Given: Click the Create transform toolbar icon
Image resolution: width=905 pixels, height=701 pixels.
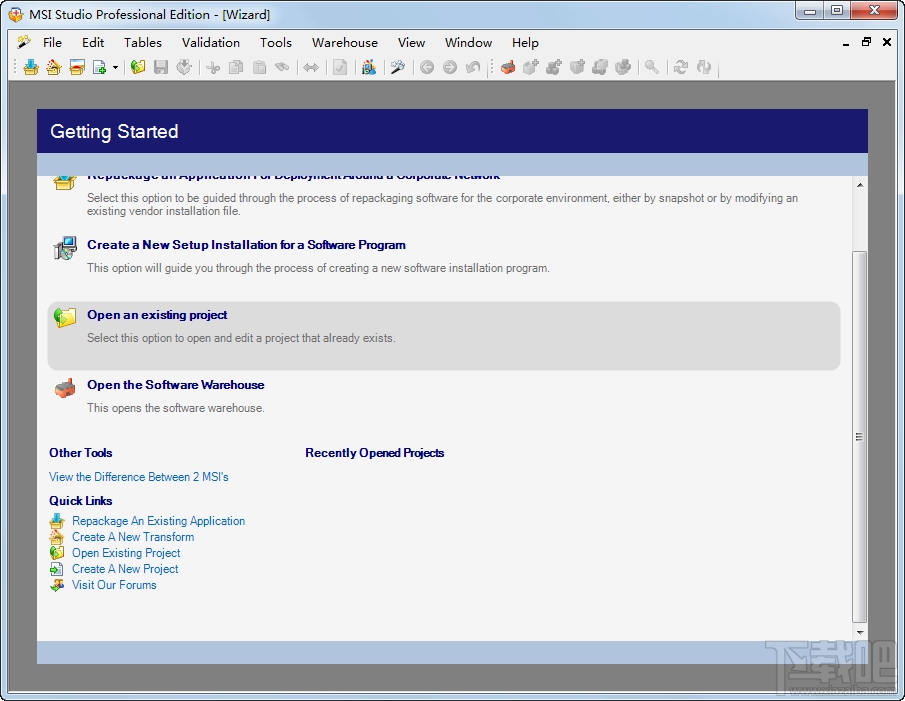Looking at the screenshot, I should pyautogui.click(x=54, y=68).
